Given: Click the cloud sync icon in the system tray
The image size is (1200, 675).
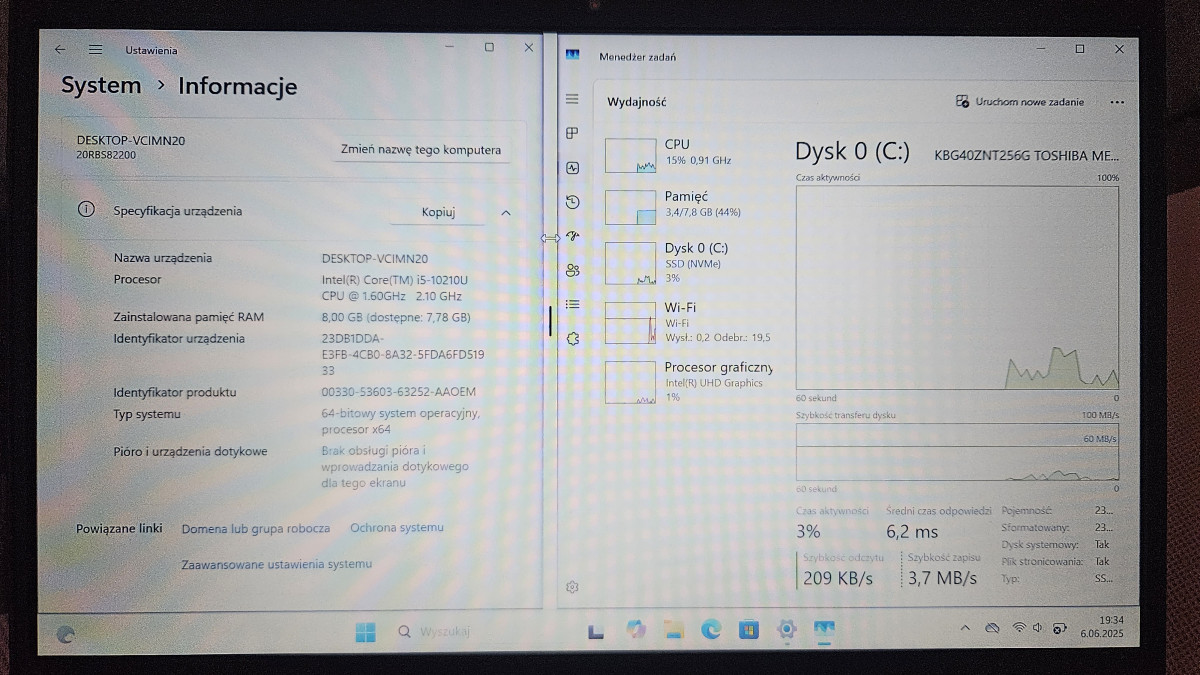Looking at the screenshot, I should [992, 628].
